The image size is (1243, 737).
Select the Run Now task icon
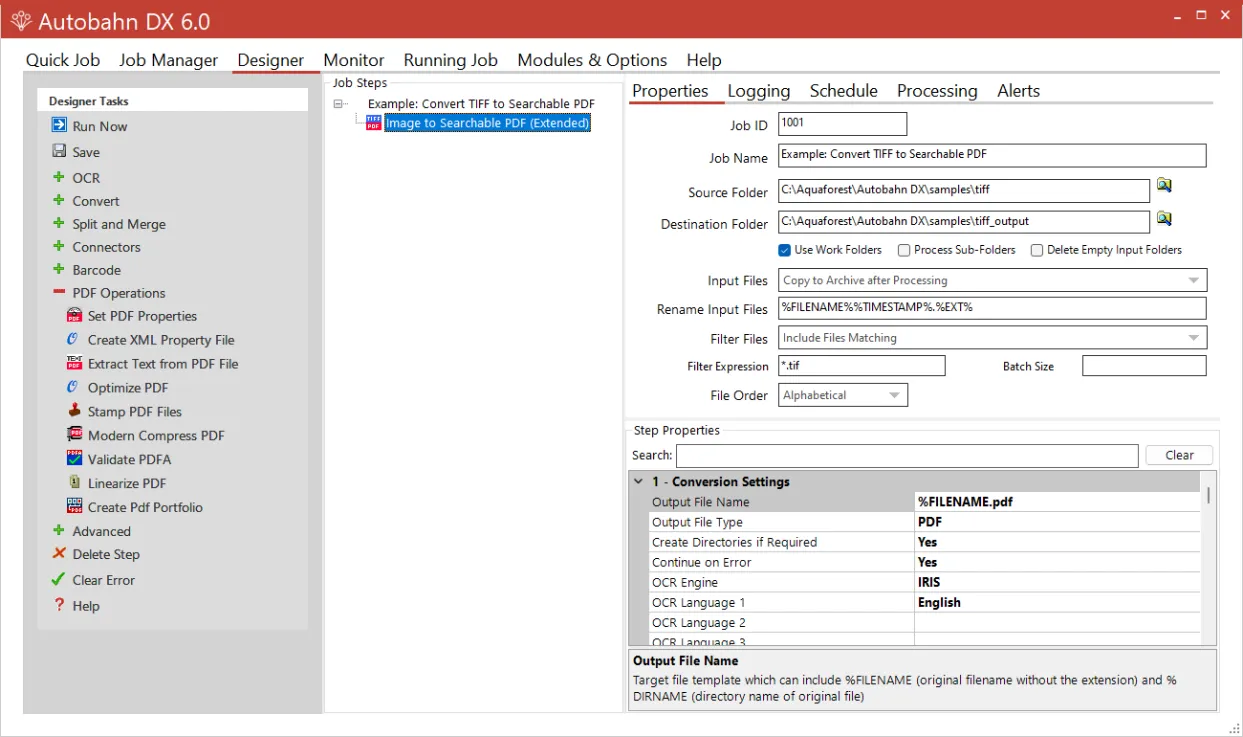57,125
